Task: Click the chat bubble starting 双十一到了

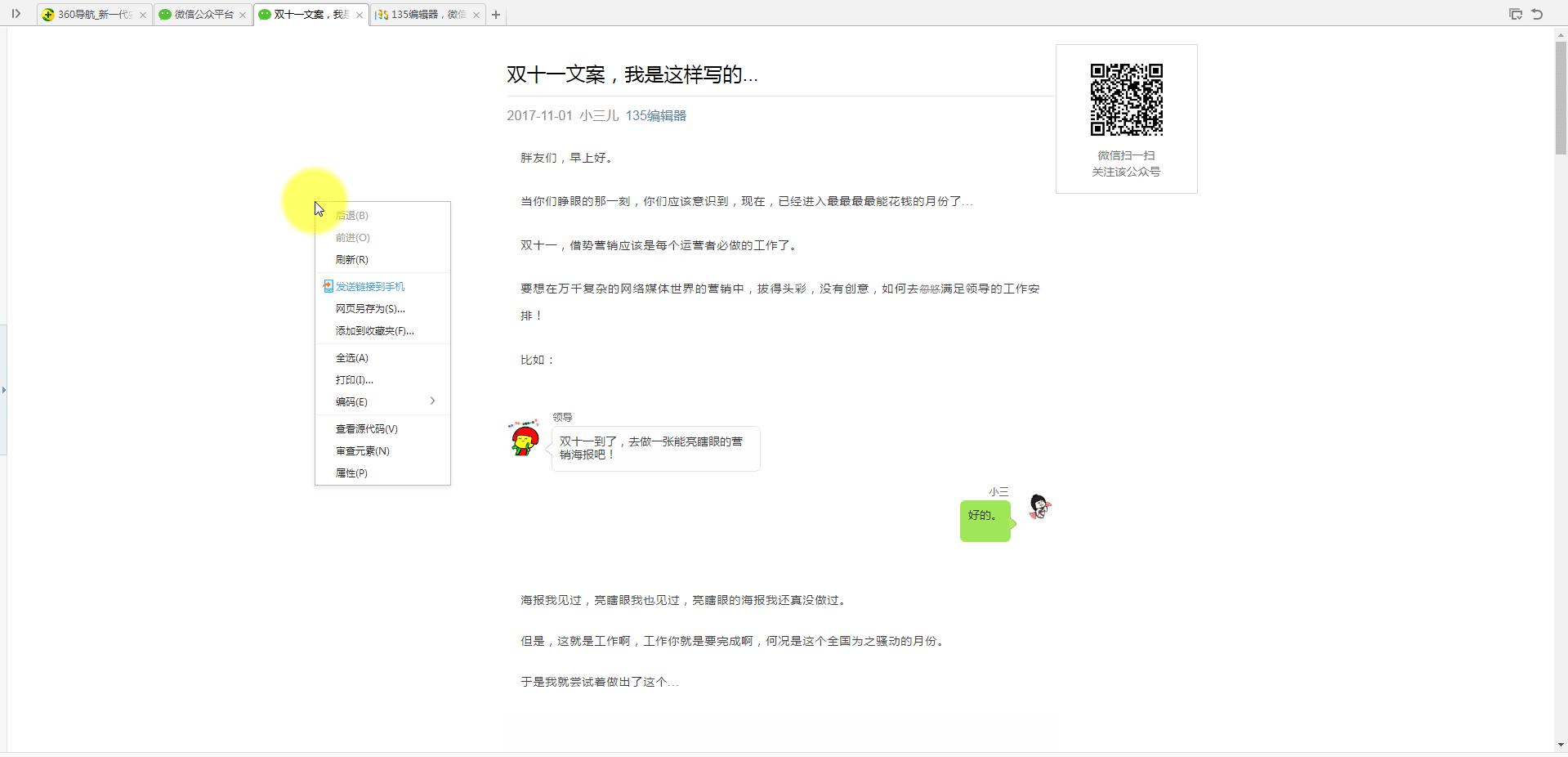Action: [x=656, y=448]
